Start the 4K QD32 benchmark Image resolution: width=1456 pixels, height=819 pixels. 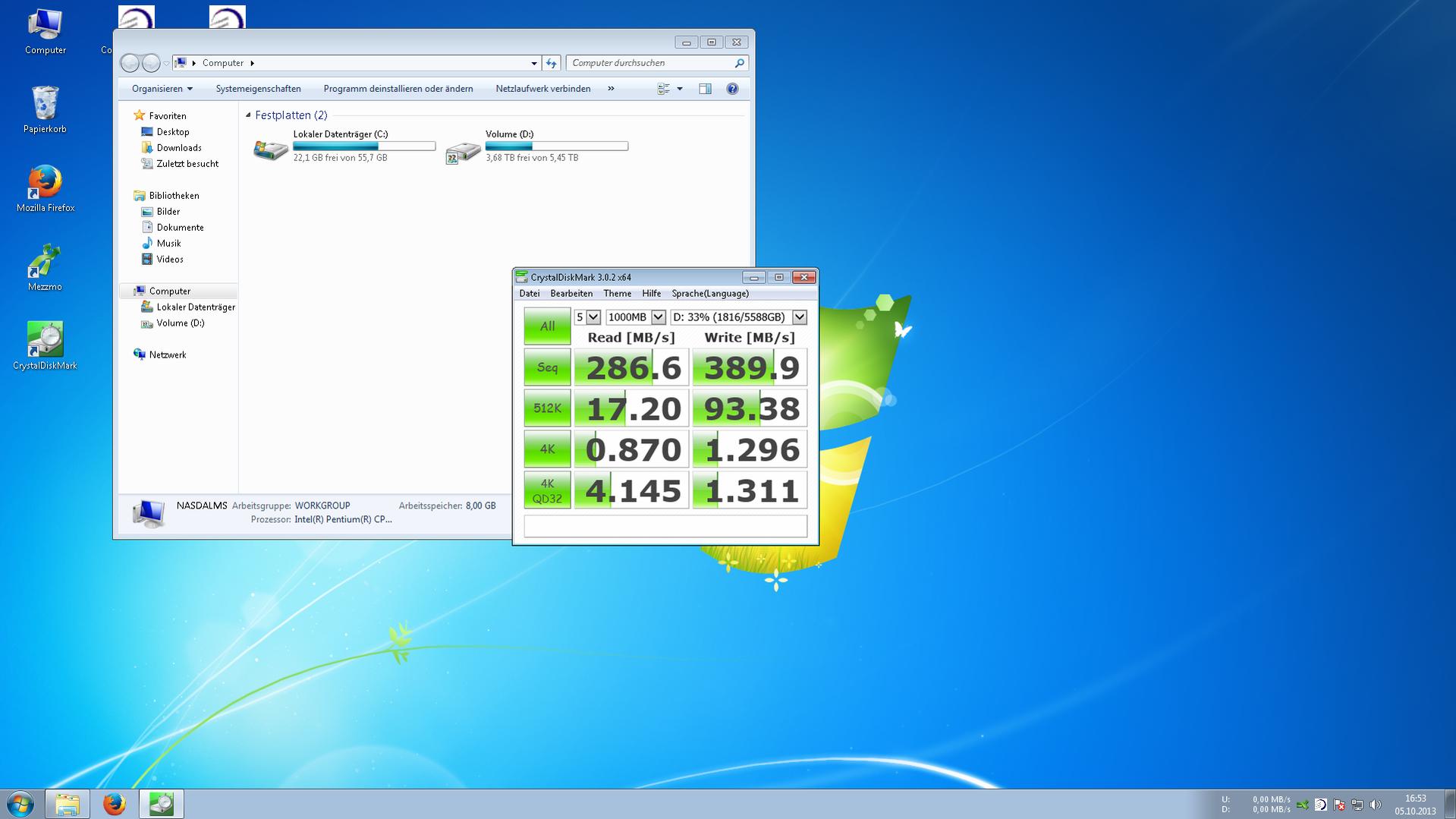click(x=547, y=490)
